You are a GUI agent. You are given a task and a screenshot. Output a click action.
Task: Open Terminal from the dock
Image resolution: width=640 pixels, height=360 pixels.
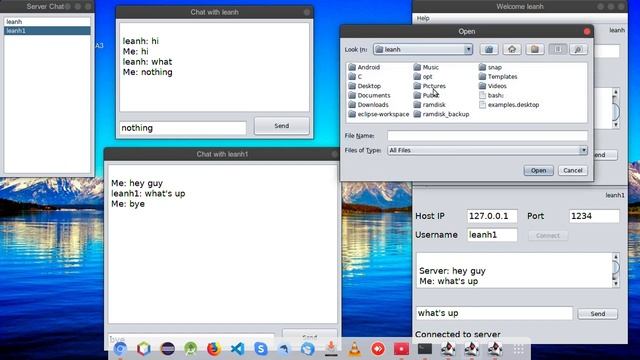[425, 349]
